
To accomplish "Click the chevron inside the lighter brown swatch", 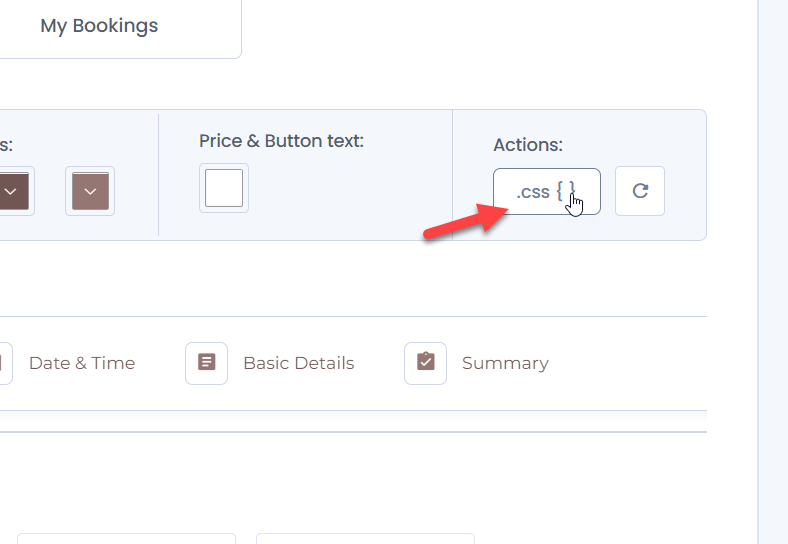I will 90,192.
